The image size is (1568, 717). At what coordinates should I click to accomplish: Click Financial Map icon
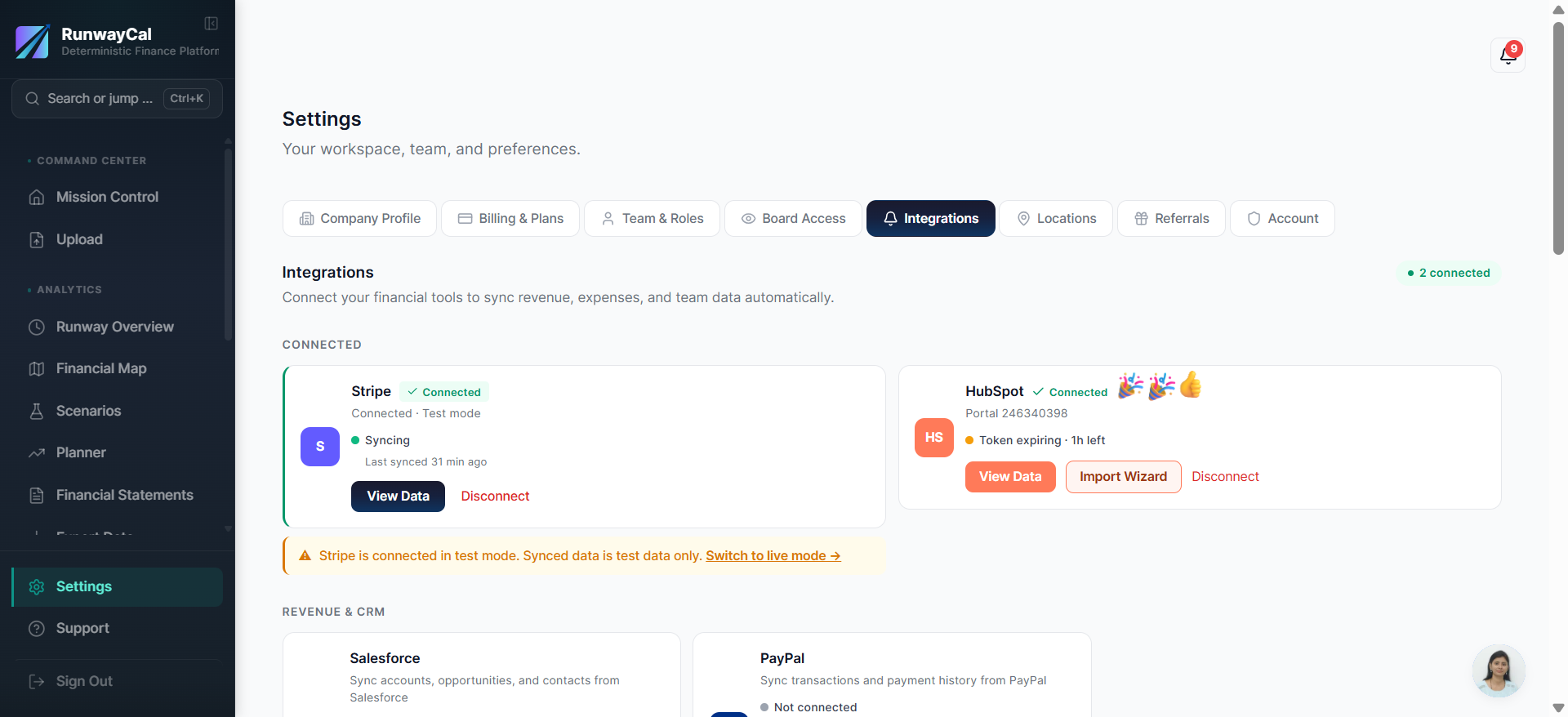click(x=37, y=369)
